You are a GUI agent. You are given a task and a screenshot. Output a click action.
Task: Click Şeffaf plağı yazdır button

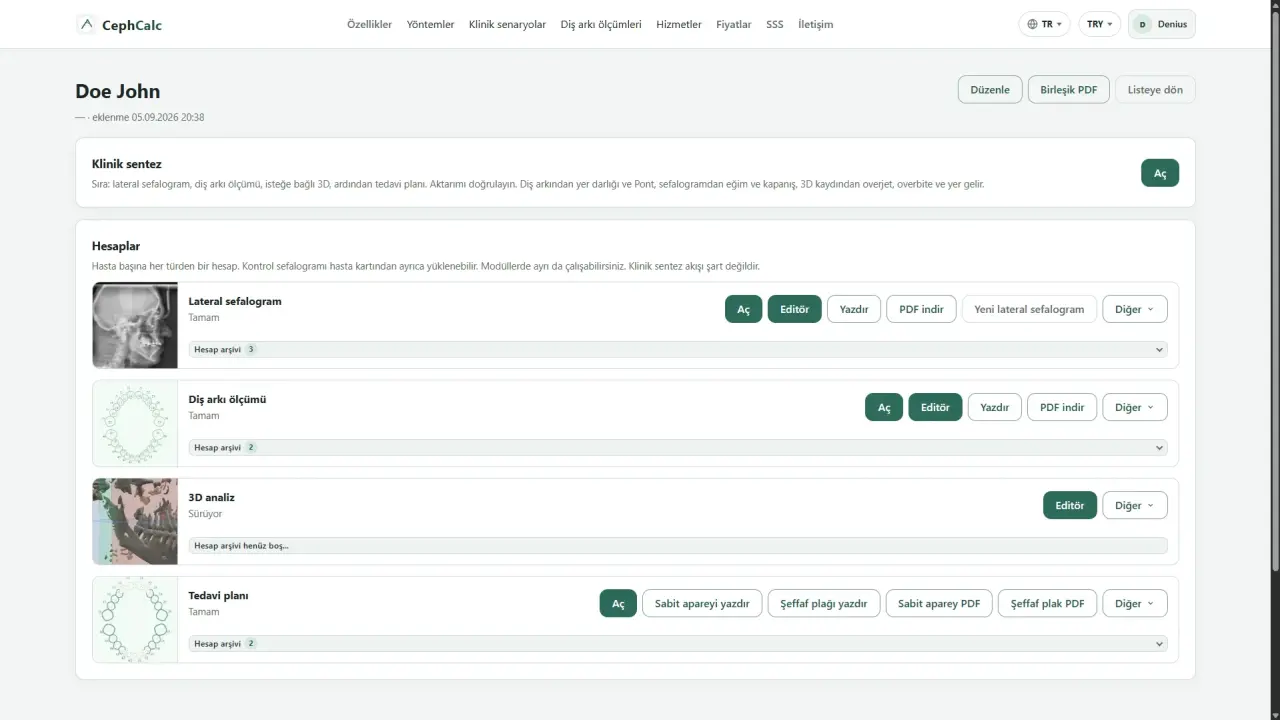[x=824, y=603]
